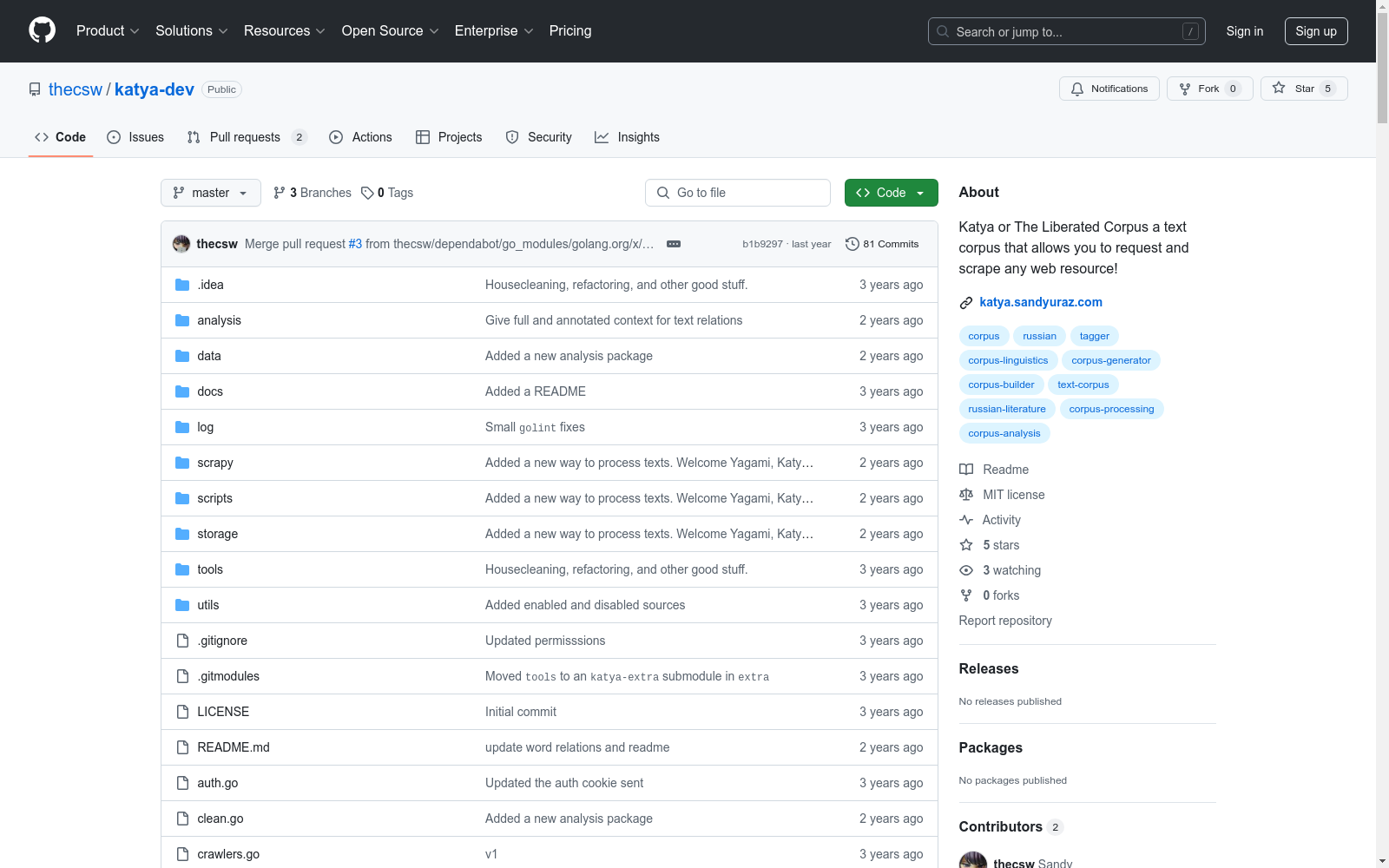Click the thecsw avatar in commit row

click(181, 244)
